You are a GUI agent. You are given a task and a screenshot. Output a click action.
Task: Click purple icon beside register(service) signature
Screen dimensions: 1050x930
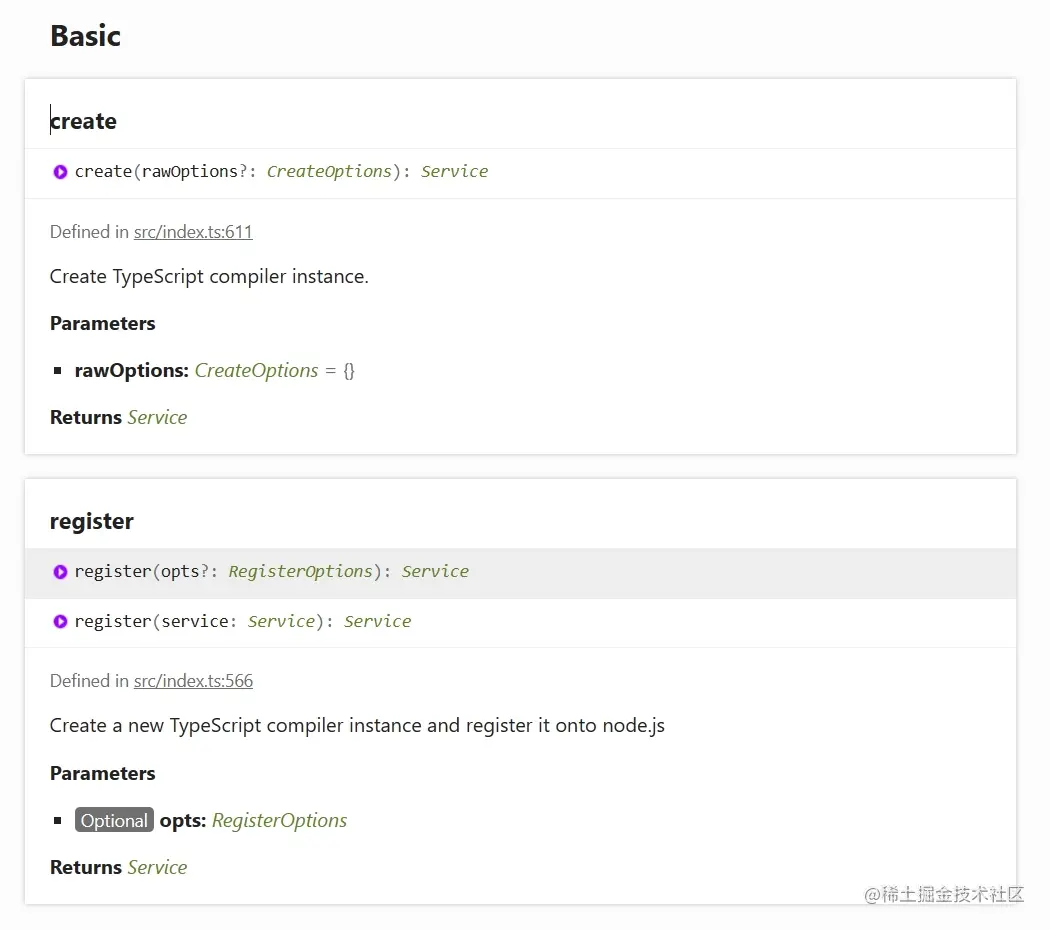pos(60,622)
